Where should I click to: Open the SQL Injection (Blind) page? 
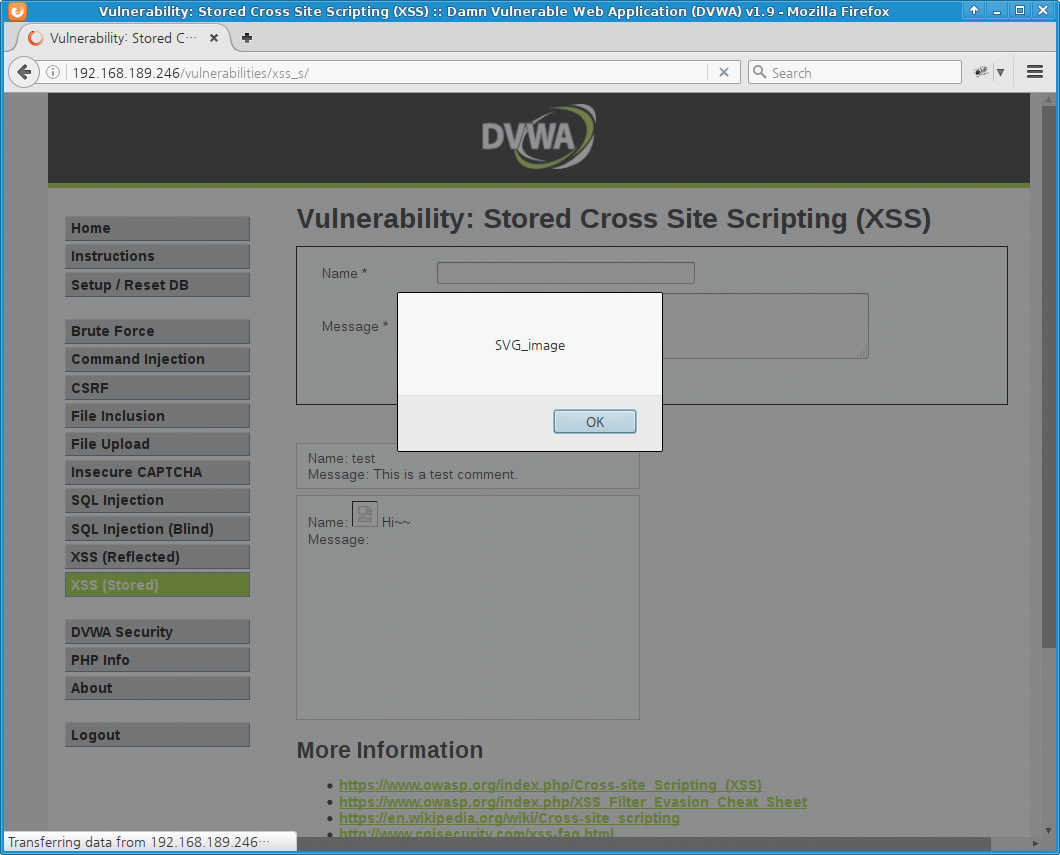(158, 529)
